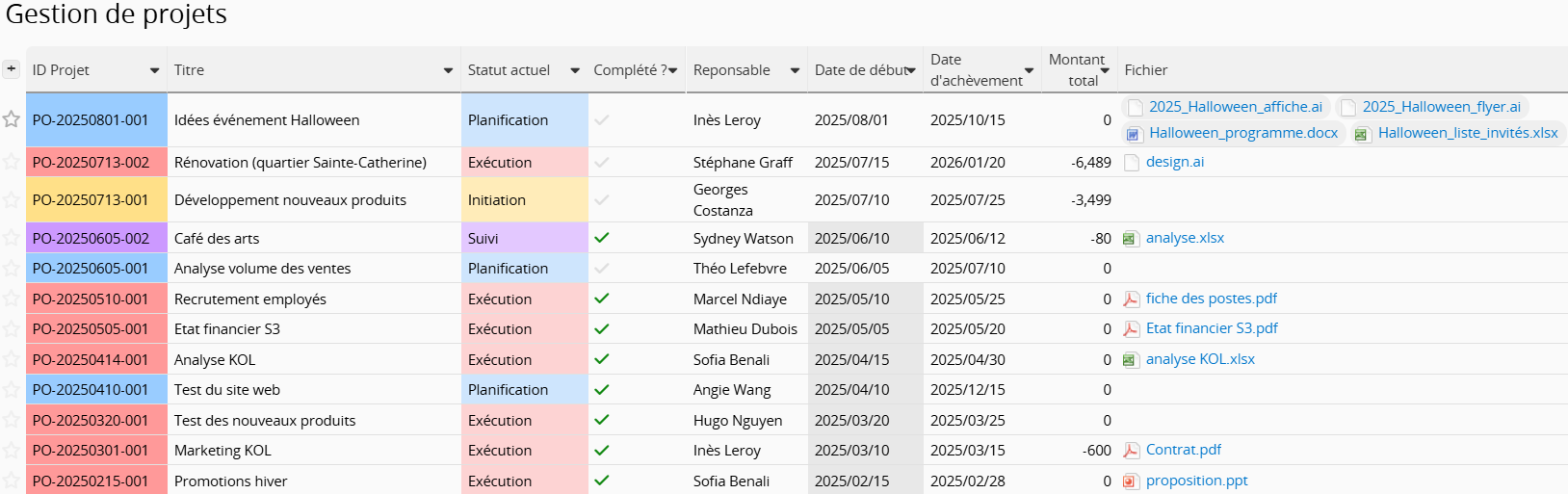This screenshot has width=1568, height=494.
Task: Star the Café des arts row
Action: click(11, 238)
